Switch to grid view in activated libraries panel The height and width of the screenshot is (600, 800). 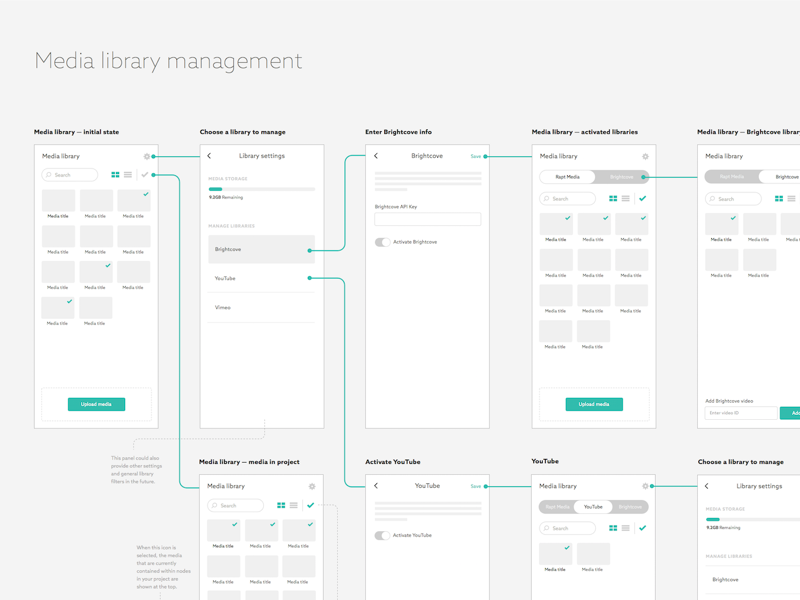point(613,198)
